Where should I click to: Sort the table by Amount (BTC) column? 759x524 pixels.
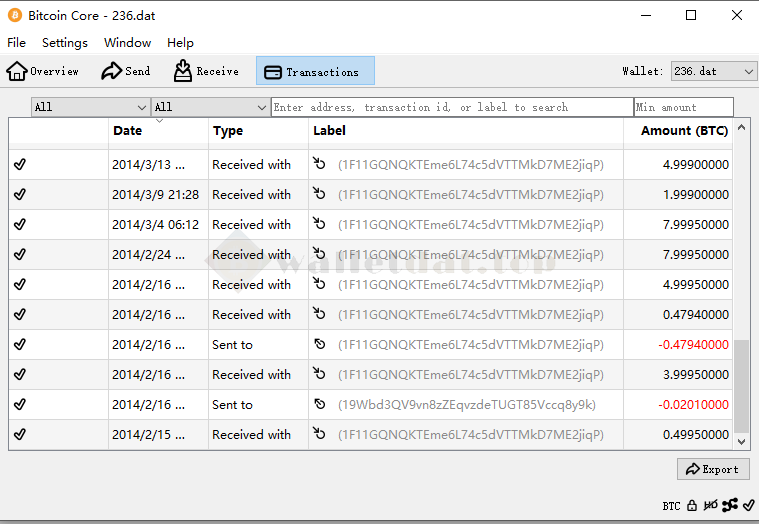(684, 131)
